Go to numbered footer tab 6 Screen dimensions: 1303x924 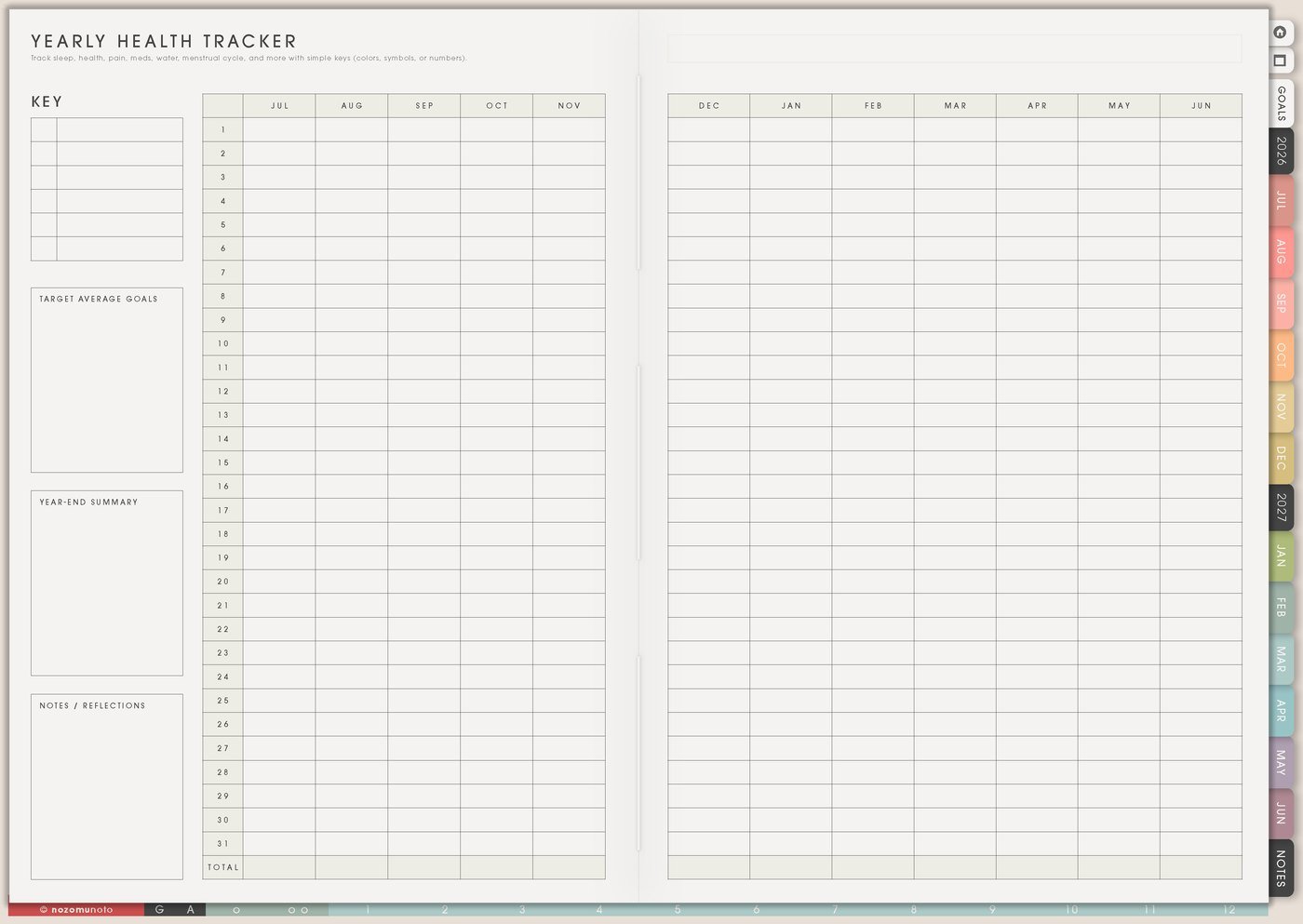click(756, 910)
